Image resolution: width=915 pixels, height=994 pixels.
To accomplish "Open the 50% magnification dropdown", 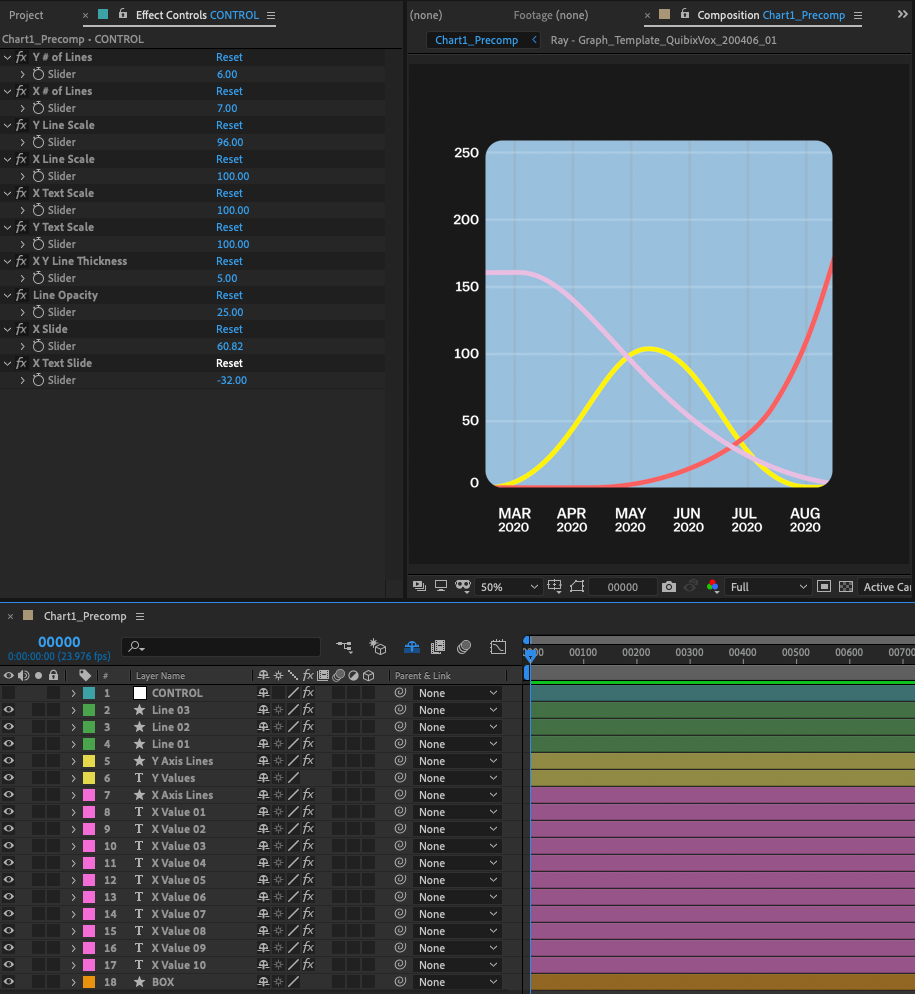I will click(x=509, y=587).
